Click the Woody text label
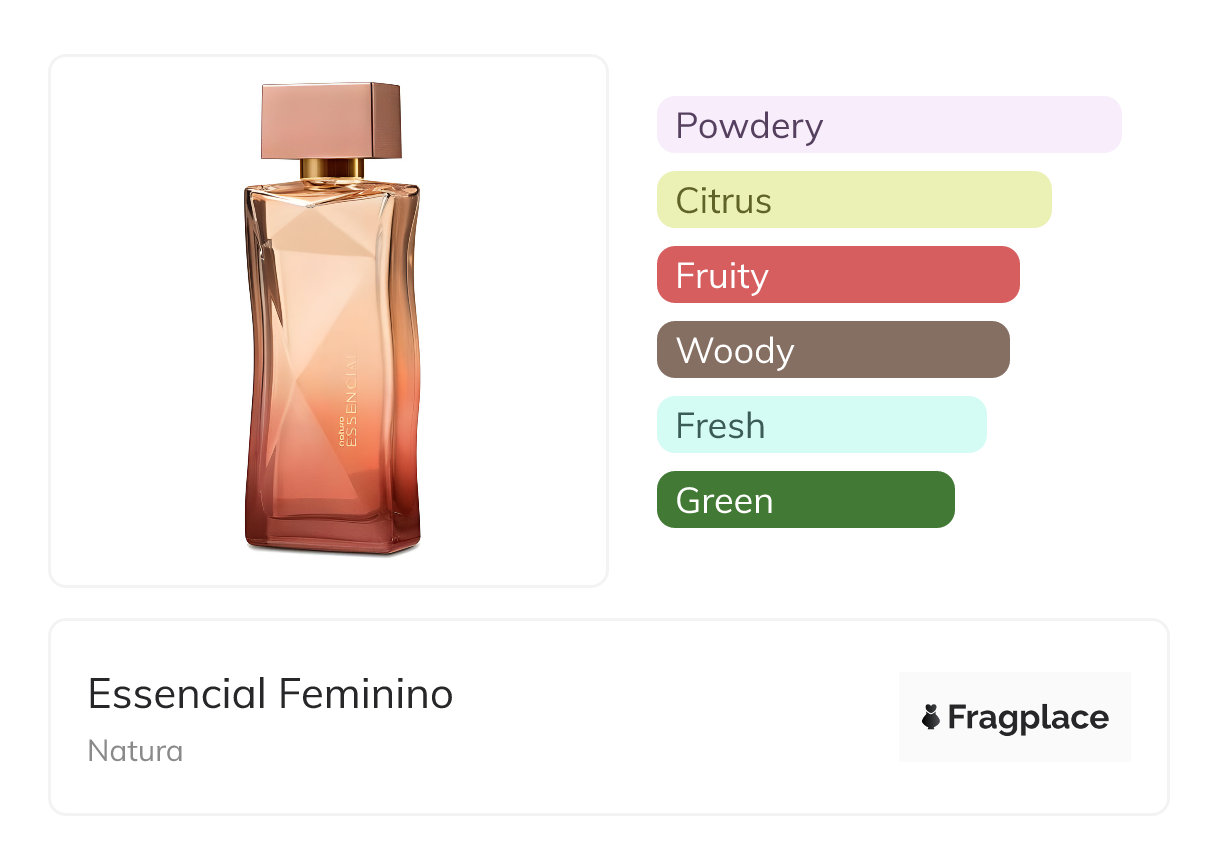 pyautogui.click(x=735, y=351)
